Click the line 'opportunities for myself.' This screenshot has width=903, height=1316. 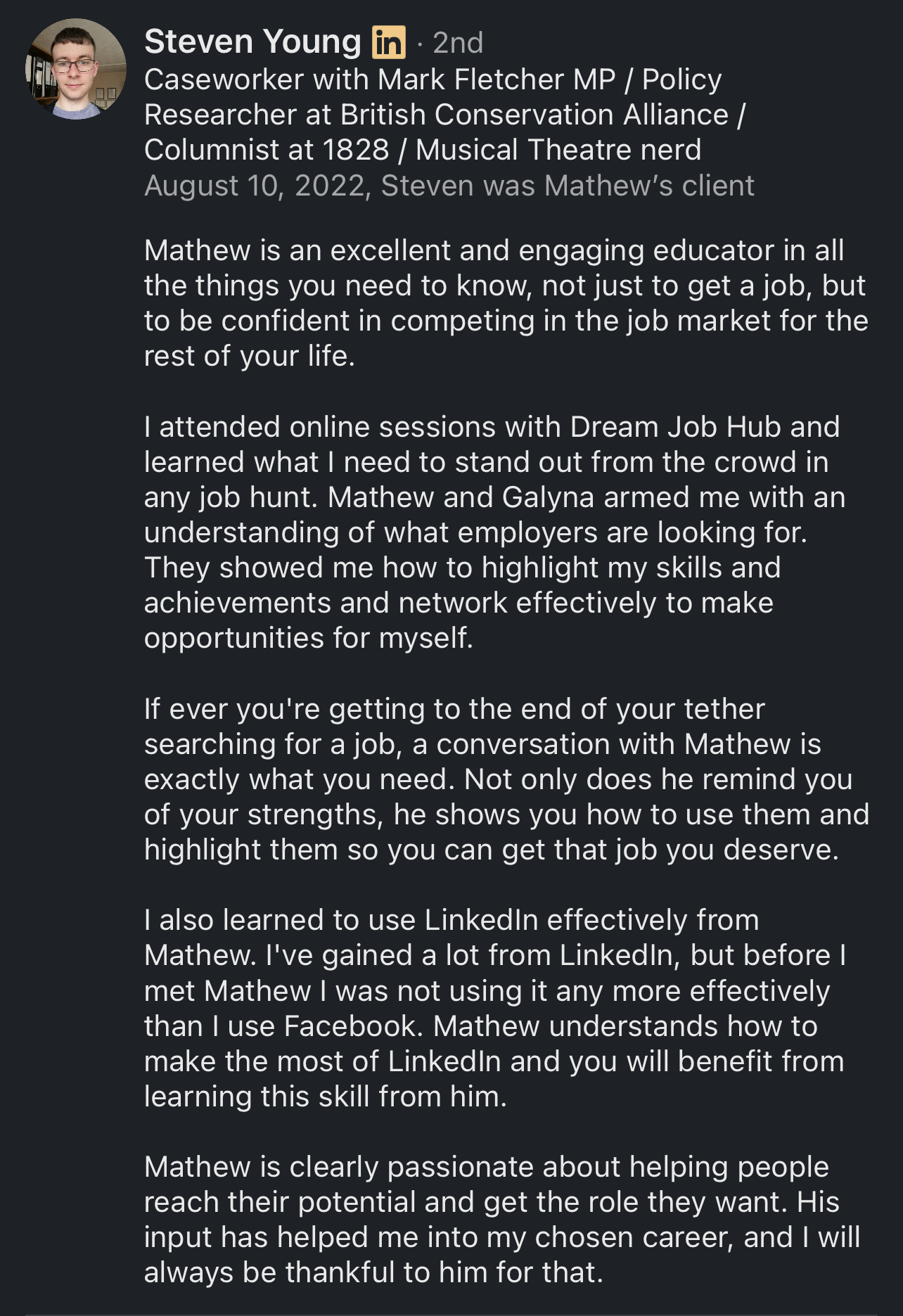(309, 639)
